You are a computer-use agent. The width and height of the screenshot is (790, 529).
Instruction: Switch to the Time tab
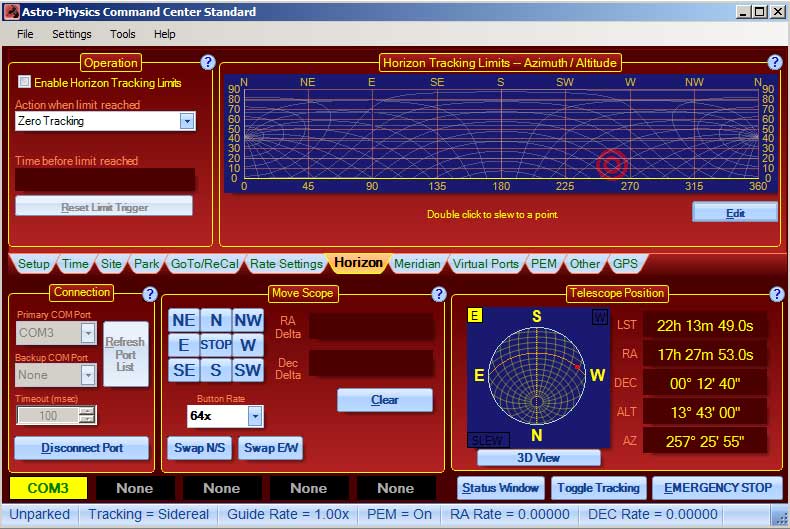(x=75, y=263)
